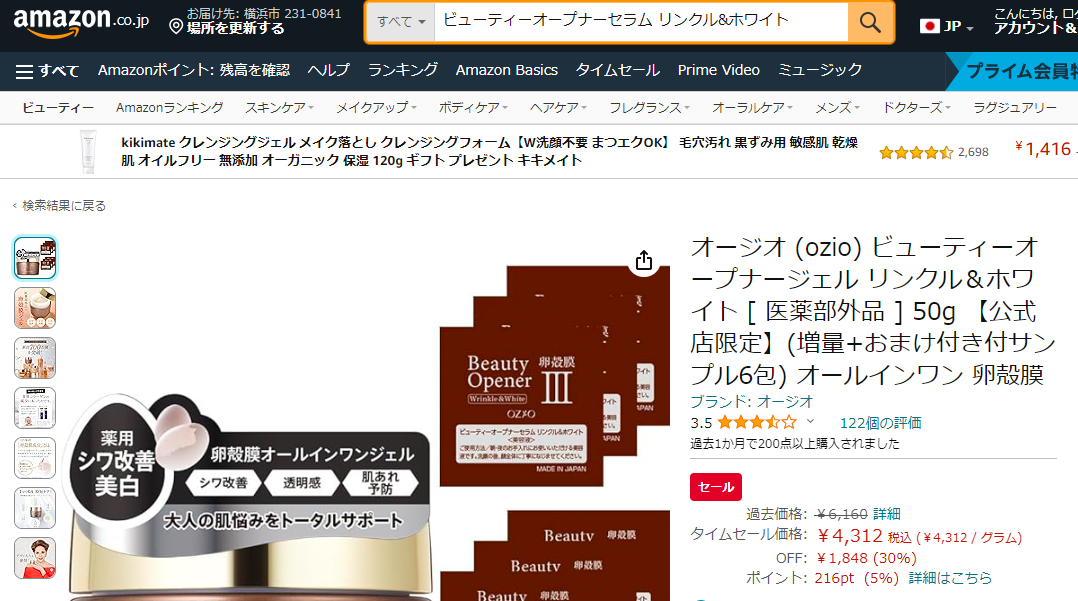Open タイムセール in navigation bar

(x=617, y=70)
